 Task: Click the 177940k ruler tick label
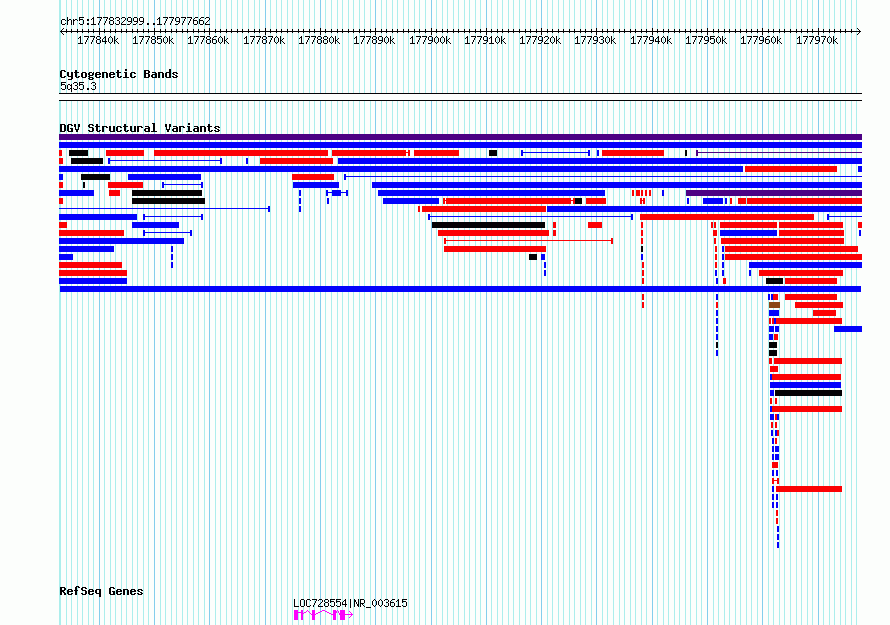[x=651, y=40]
